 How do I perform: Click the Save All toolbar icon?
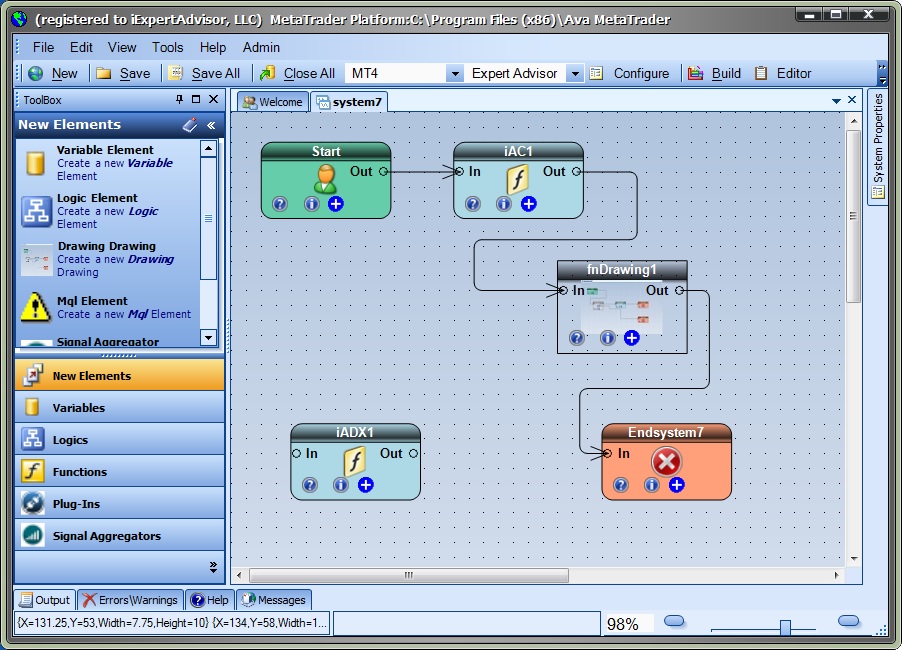[175, 73]
